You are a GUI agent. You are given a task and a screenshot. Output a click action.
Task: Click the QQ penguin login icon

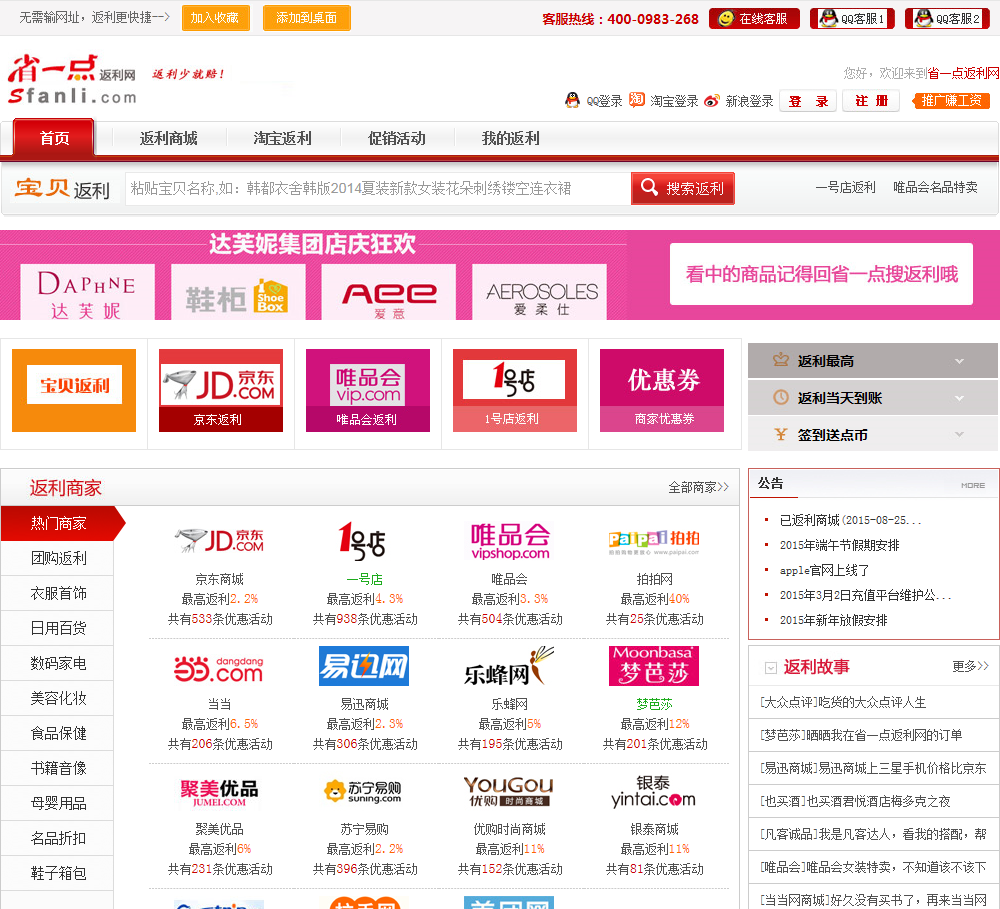[572, 100]
